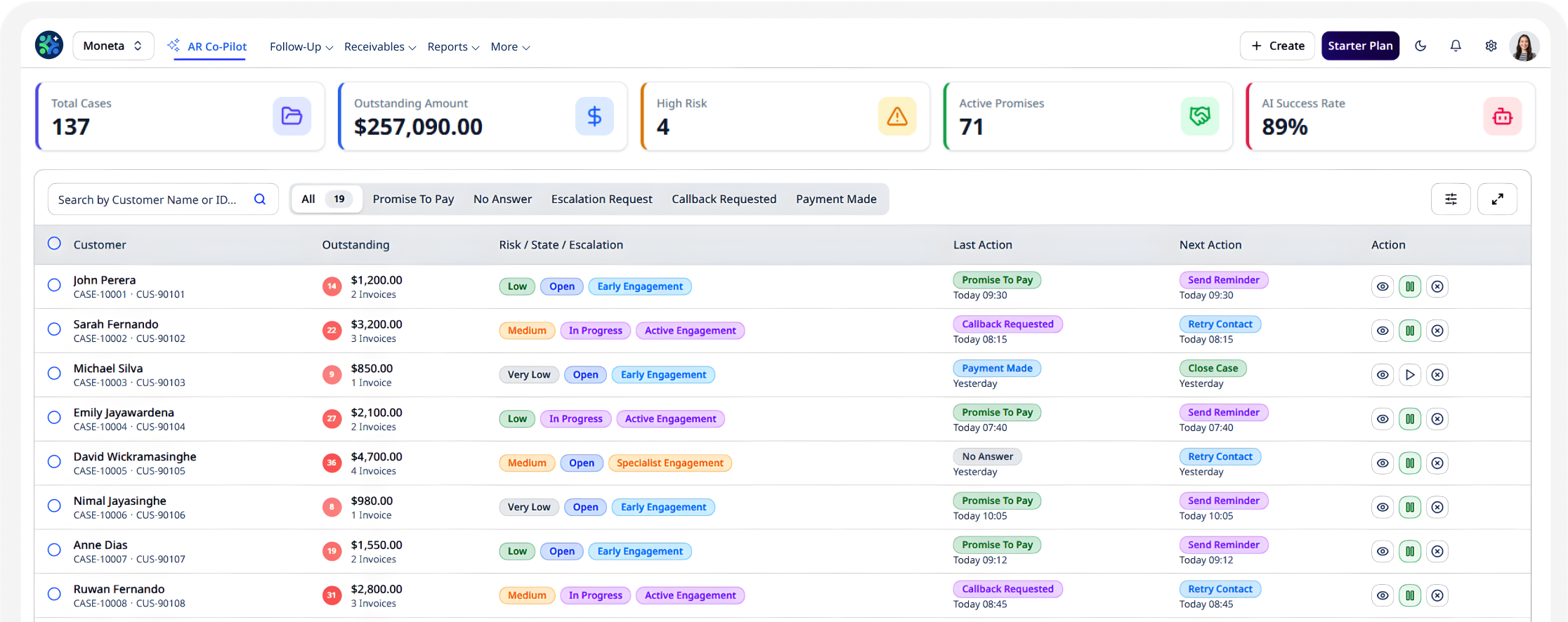This screenshot has height=622, width=1568.
Task: Filter by Payment Made tab
Action: pos(836,199)
